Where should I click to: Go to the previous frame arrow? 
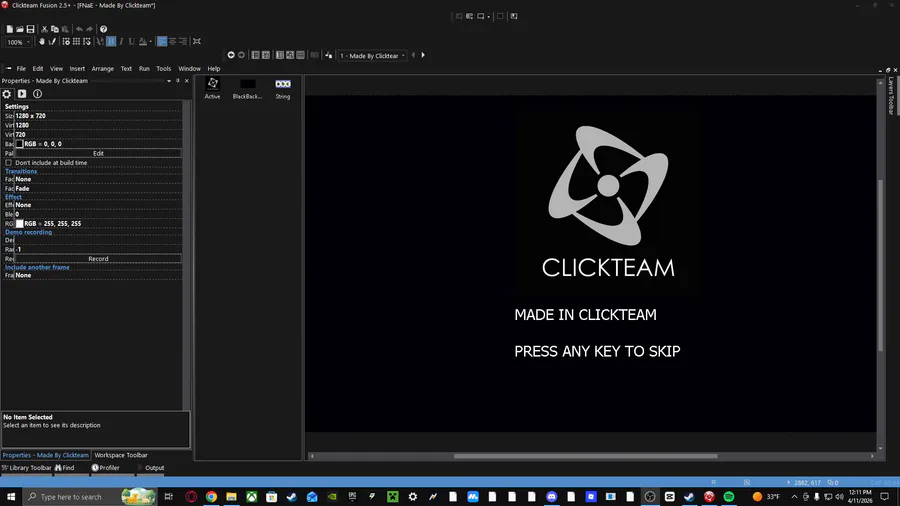(x=413, y=55)
